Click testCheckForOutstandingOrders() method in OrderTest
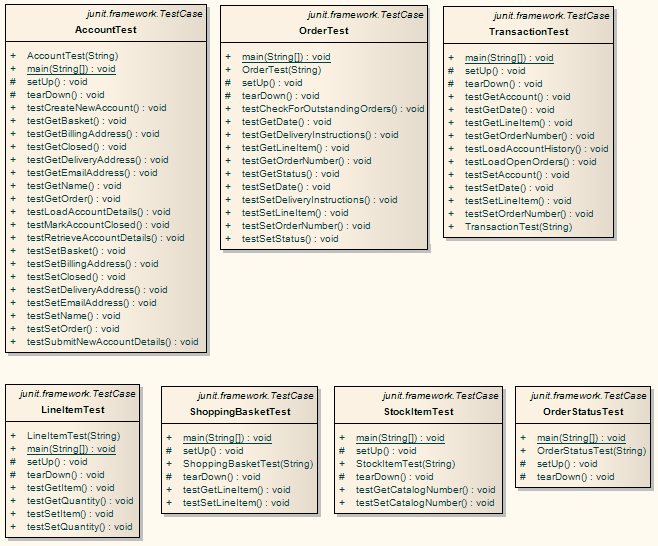Viewport: 658px width, 546px height. tap(333, 109)
